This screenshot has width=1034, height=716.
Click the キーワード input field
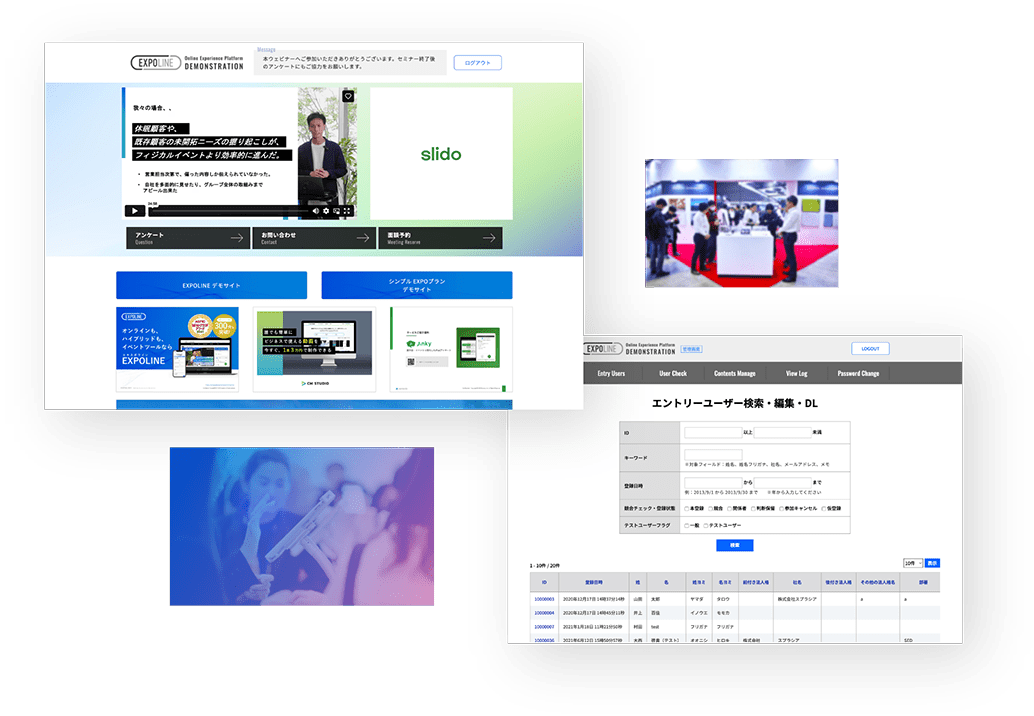point(712,454)
